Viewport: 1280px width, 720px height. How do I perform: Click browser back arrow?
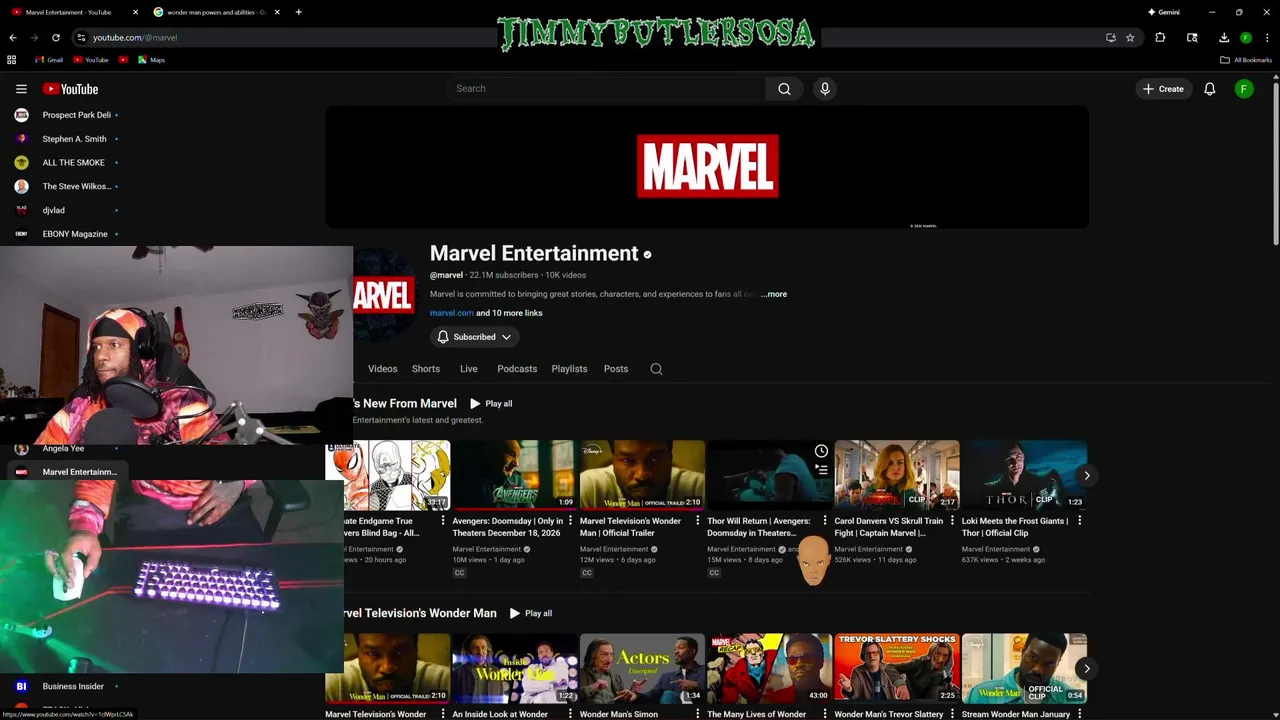point(13,37)
